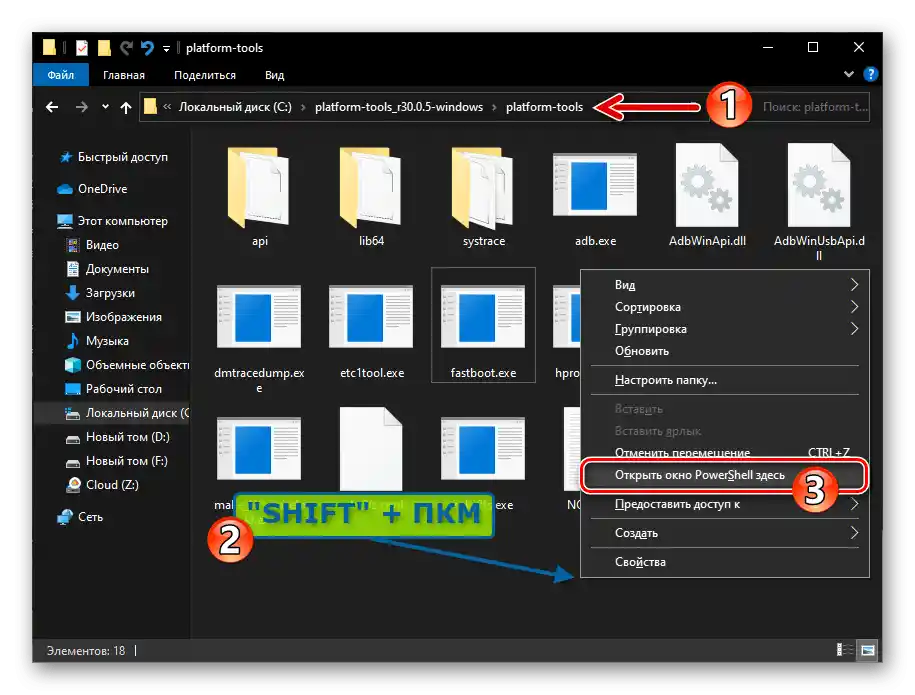
Task: Select the fastboot.exe file icon
Action: [483, 316]
